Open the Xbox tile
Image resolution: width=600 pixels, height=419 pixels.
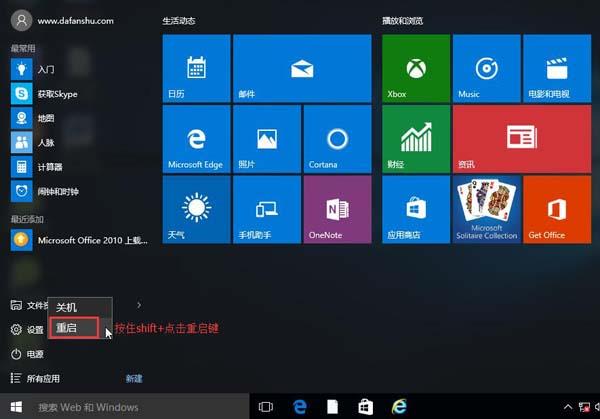tap(416, 68)
